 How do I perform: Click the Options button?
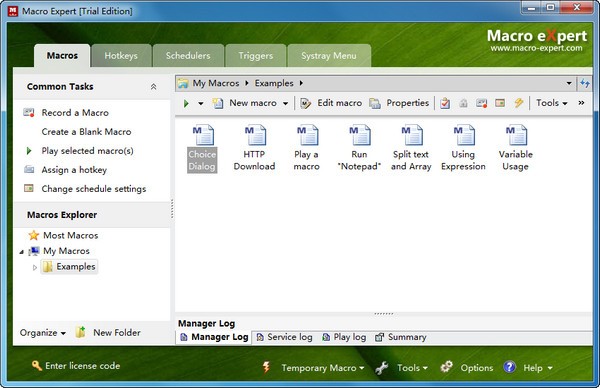point(466,368)
